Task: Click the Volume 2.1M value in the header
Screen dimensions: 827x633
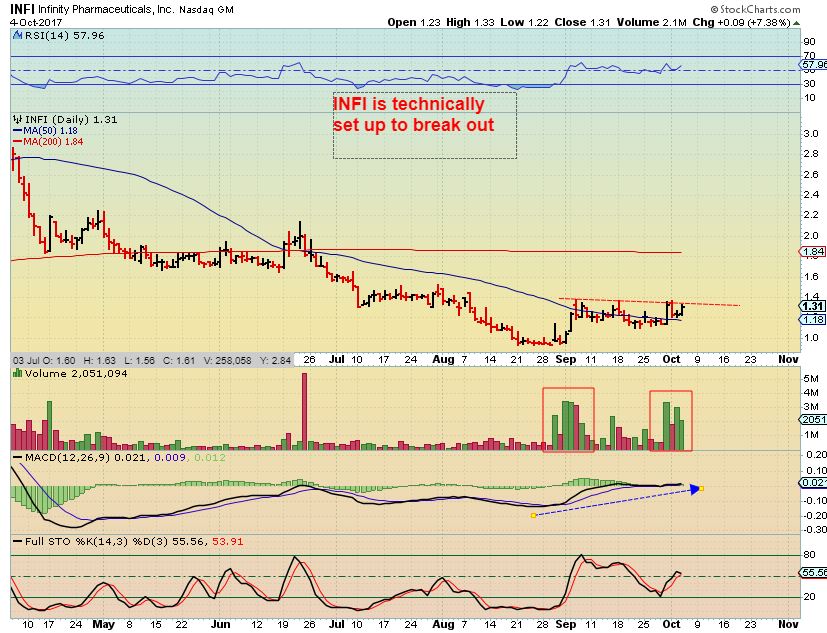Action: pyautogui.click(x=652, y=22)
